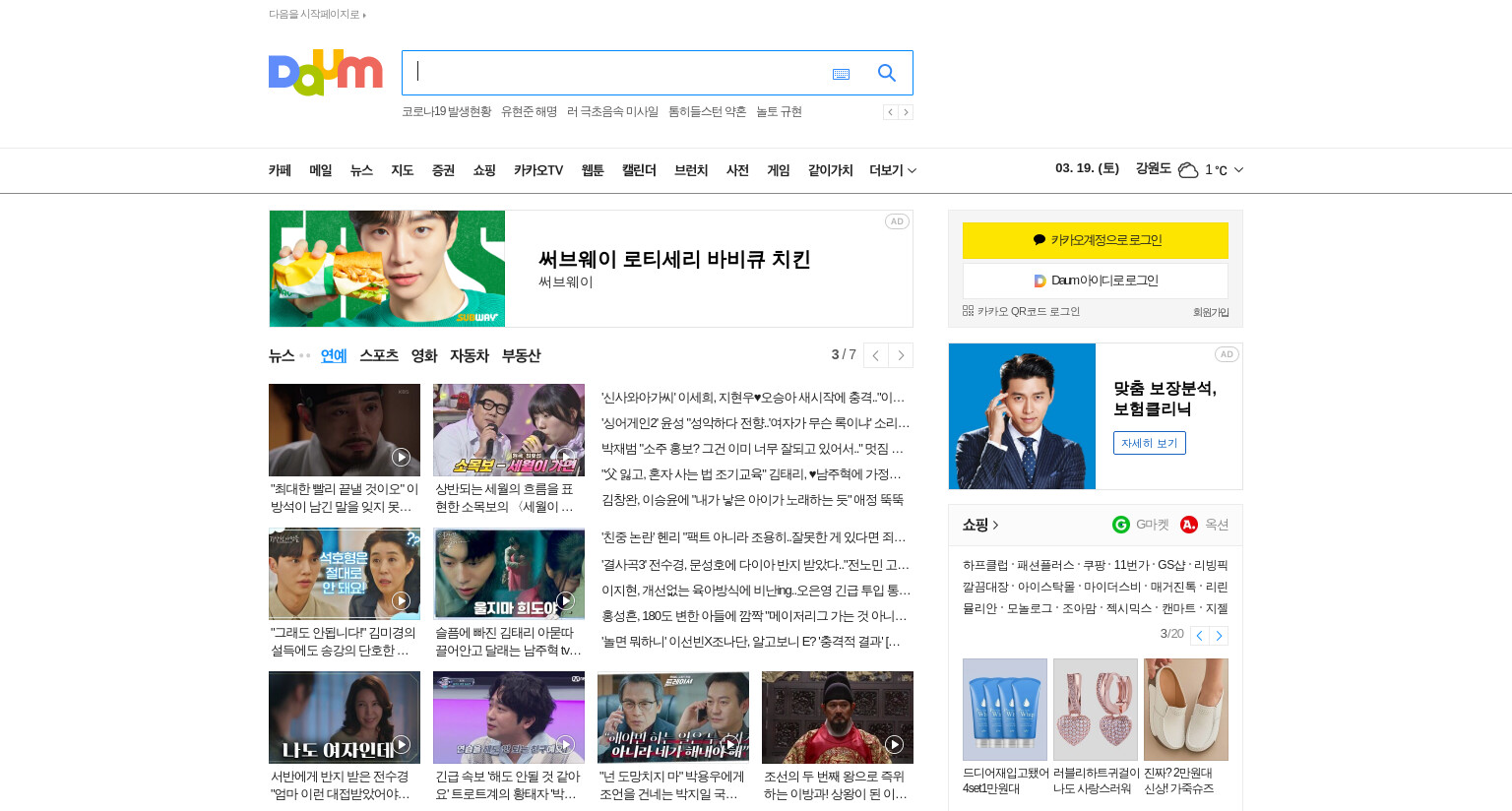
Task: Switch to the 부동산 news tab
Action: click(521, 355)
